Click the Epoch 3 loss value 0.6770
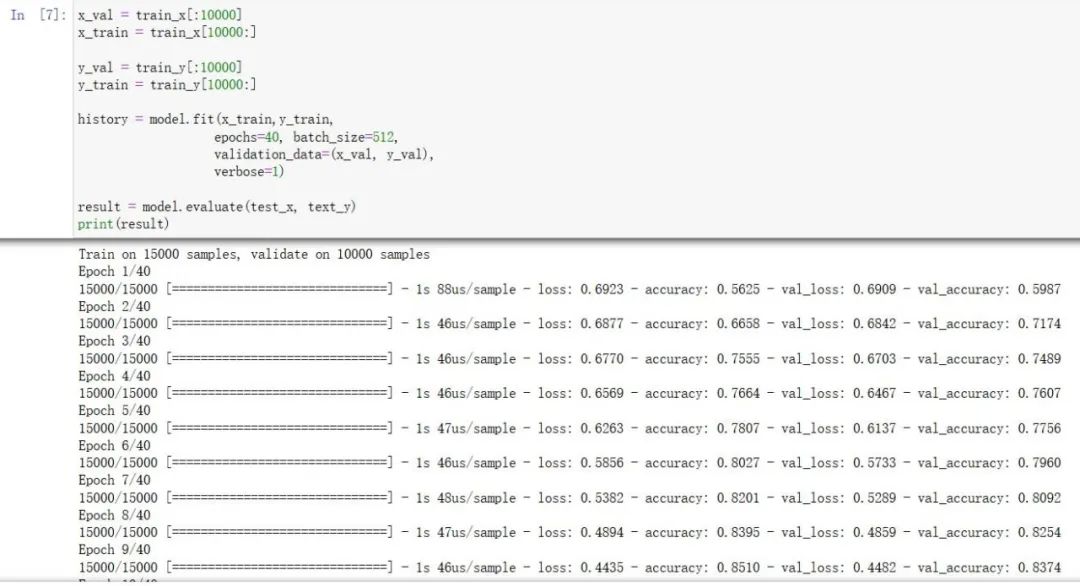This screenshot has width=1080, height=586. 601,359
